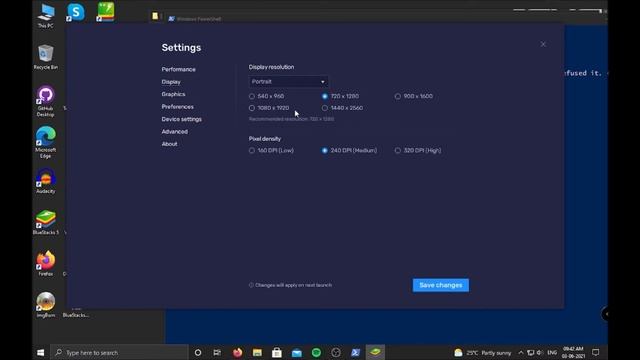Open Task View on the taskbar
This screenshot has width=640, height=360.
pyautogui.click(x=217, y=352)
